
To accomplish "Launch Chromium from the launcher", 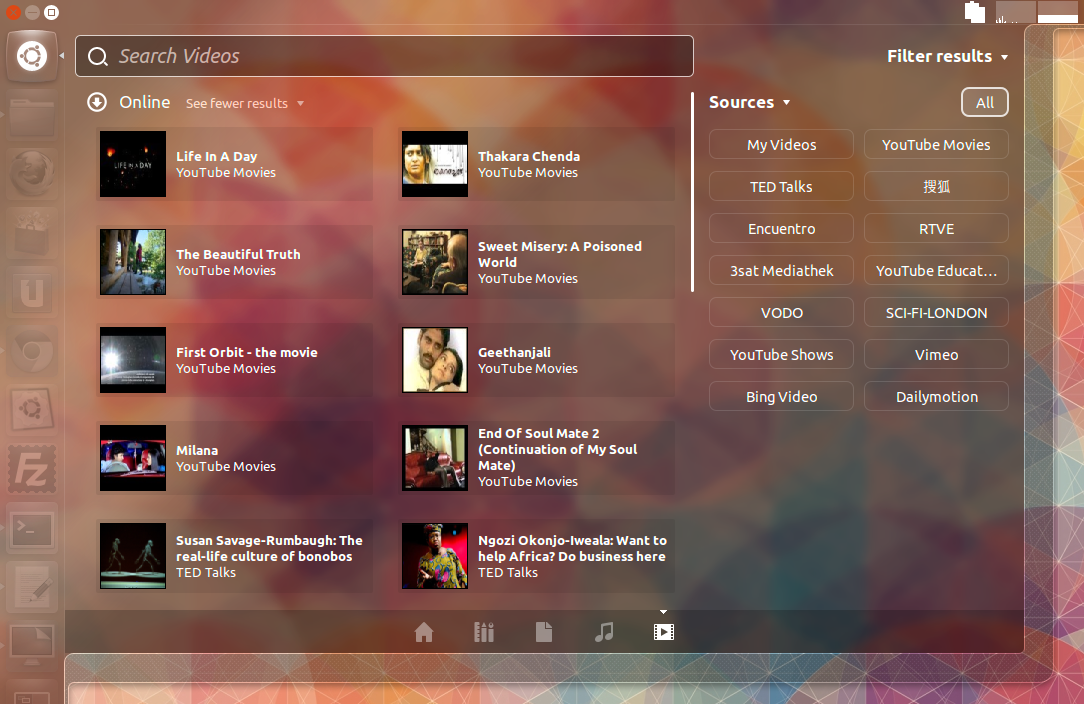I will (32, 351).
